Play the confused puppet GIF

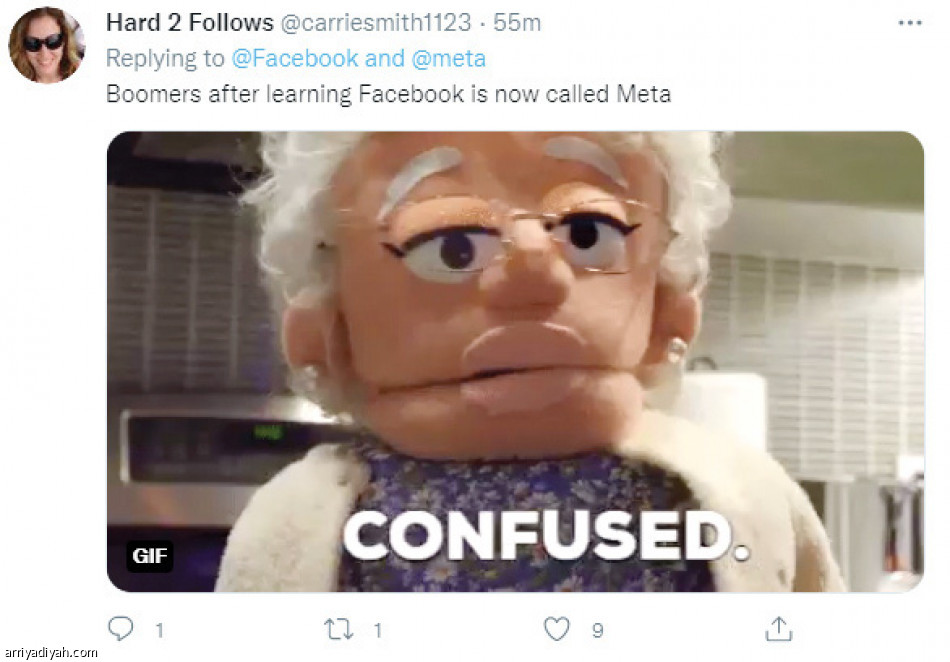coord(516,362)
